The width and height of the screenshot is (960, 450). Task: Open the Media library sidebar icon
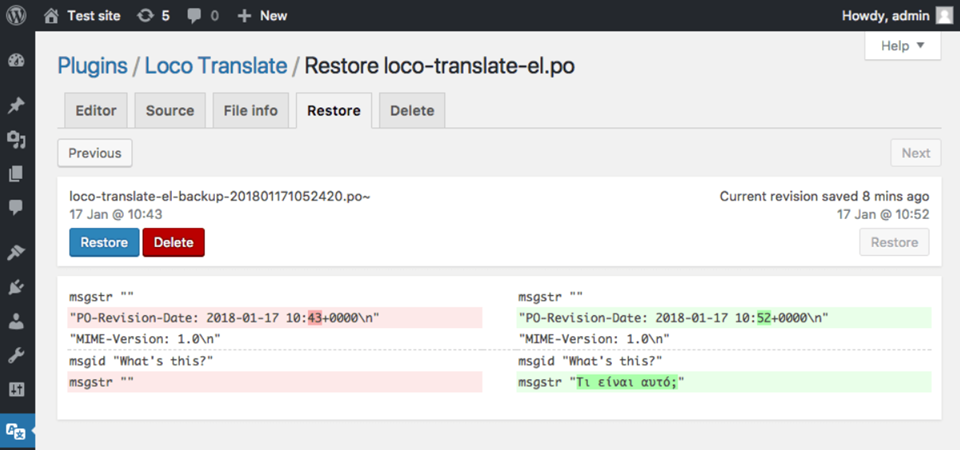tap(16, 139)
